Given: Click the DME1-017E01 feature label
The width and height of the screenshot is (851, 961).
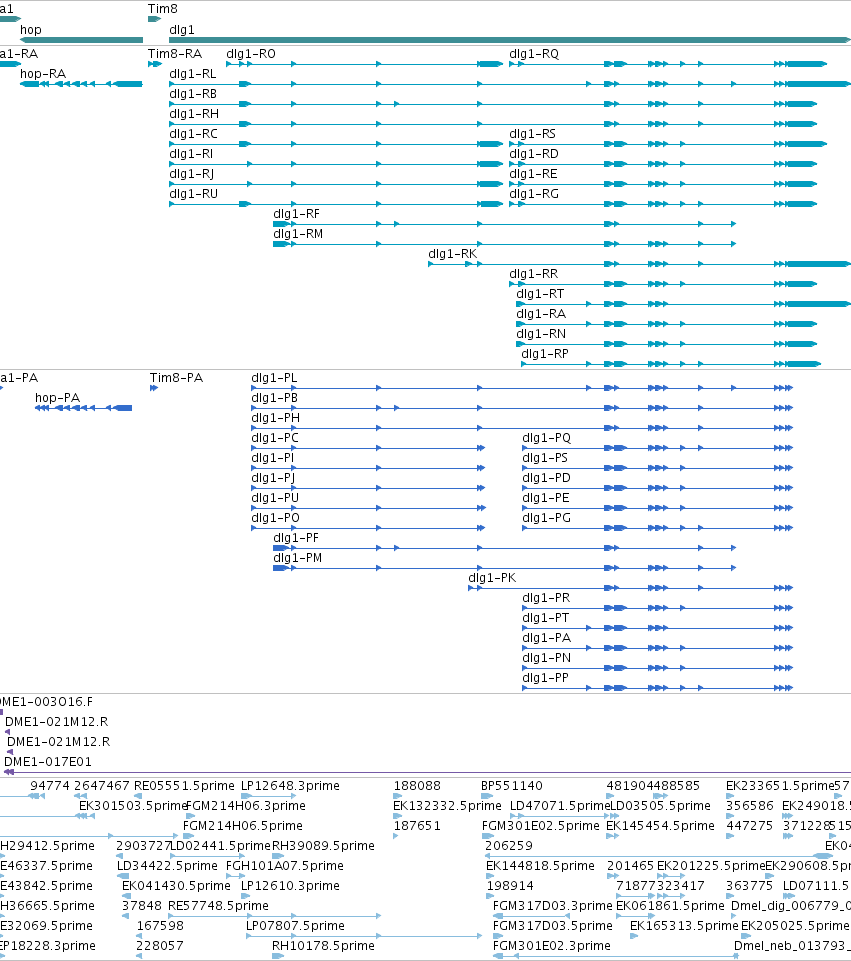Looking at the screenshot, I should coord(48,762).
